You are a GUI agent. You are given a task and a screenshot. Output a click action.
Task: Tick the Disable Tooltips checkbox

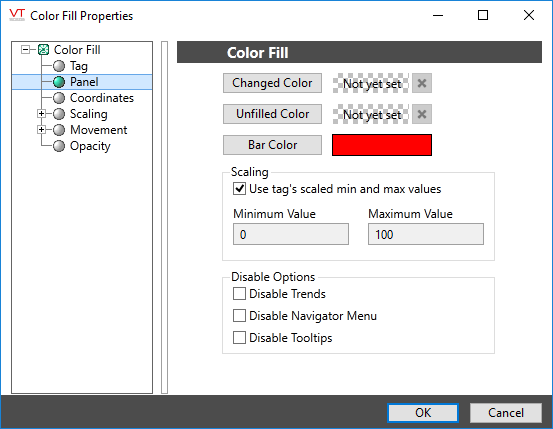239,338
